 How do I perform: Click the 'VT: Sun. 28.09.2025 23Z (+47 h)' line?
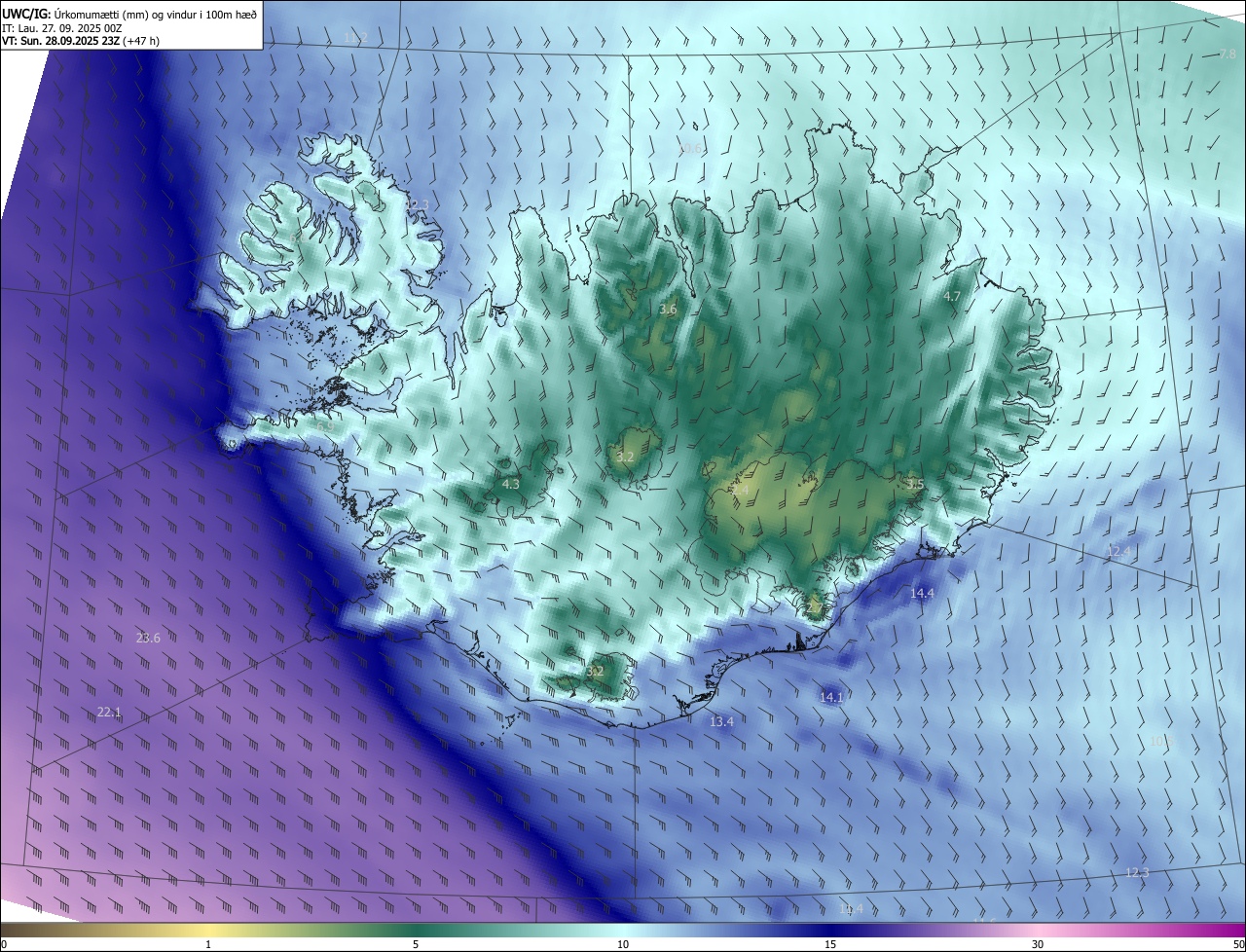click(x=80, y=42)
